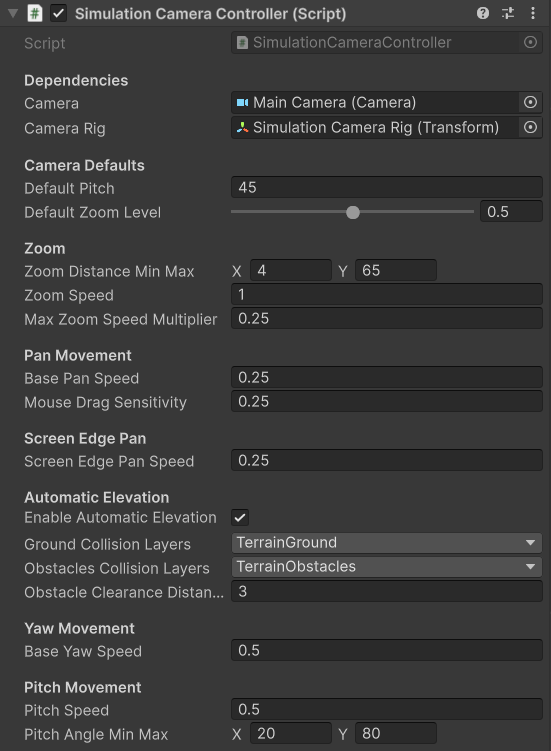
Task: Open component three-dot context menu
Action: pyautogui.click(x=533, y=13)
